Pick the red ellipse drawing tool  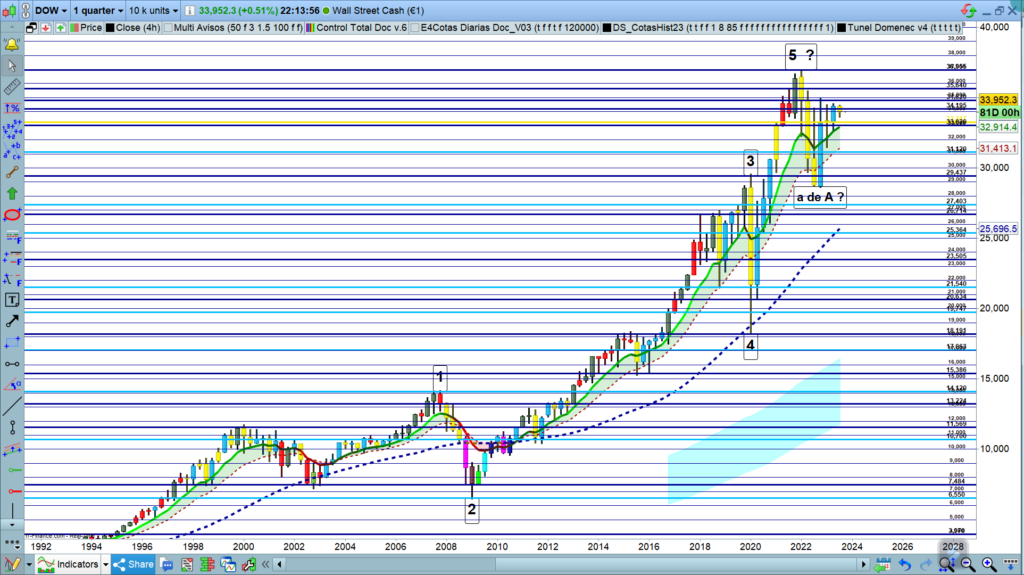click(x=12, y=215)
